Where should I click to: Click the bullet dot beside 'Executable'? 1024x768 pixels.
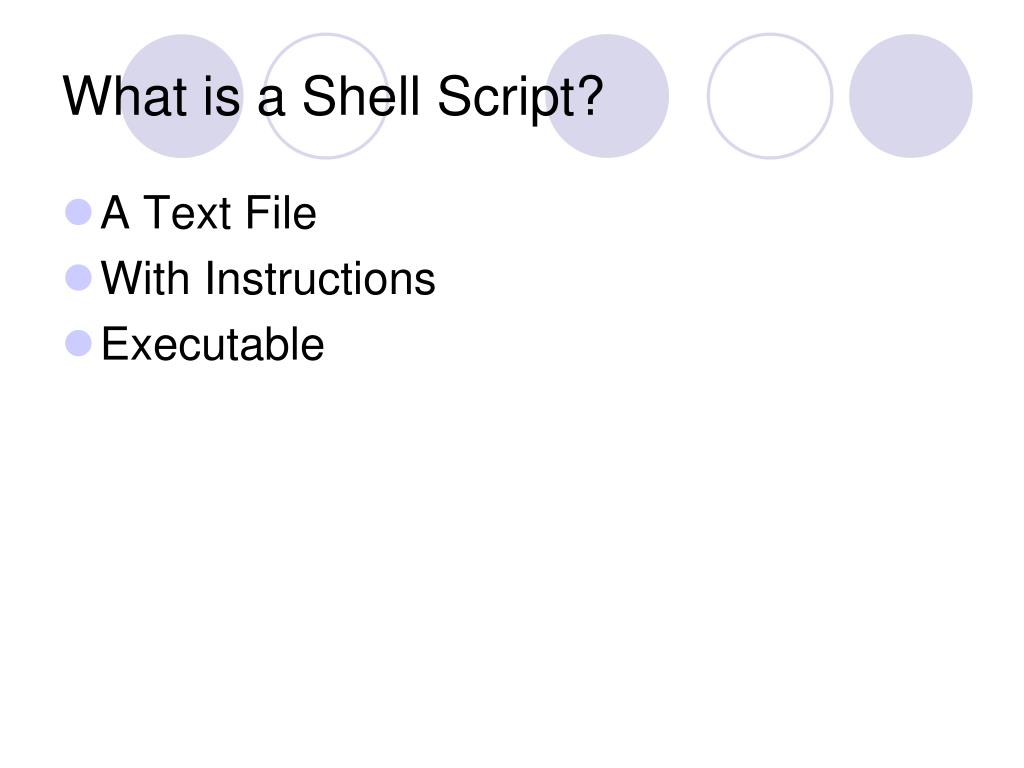78,344
